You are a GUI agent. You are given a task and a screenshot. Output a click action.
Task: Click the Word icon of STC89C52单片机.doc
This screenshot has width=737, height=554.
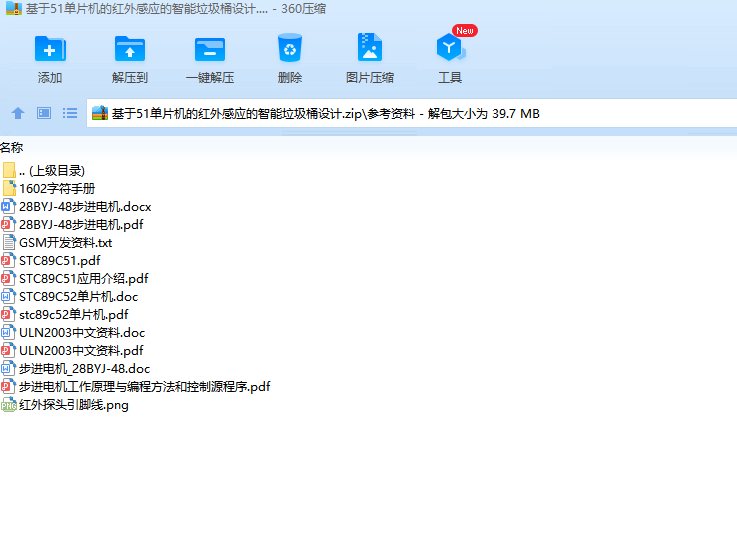point(8,297)
